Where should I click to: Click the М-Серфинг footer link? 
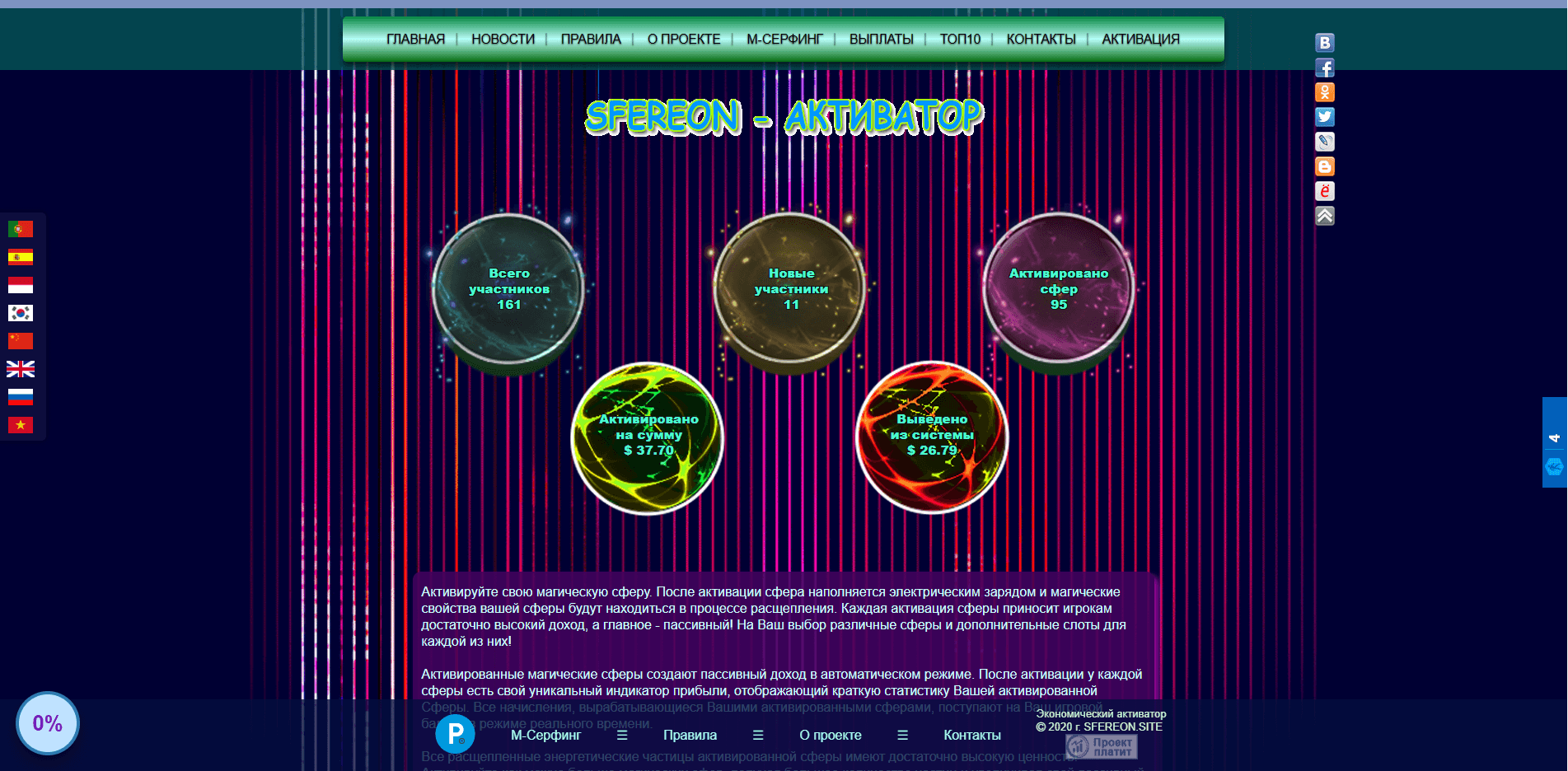545,735
